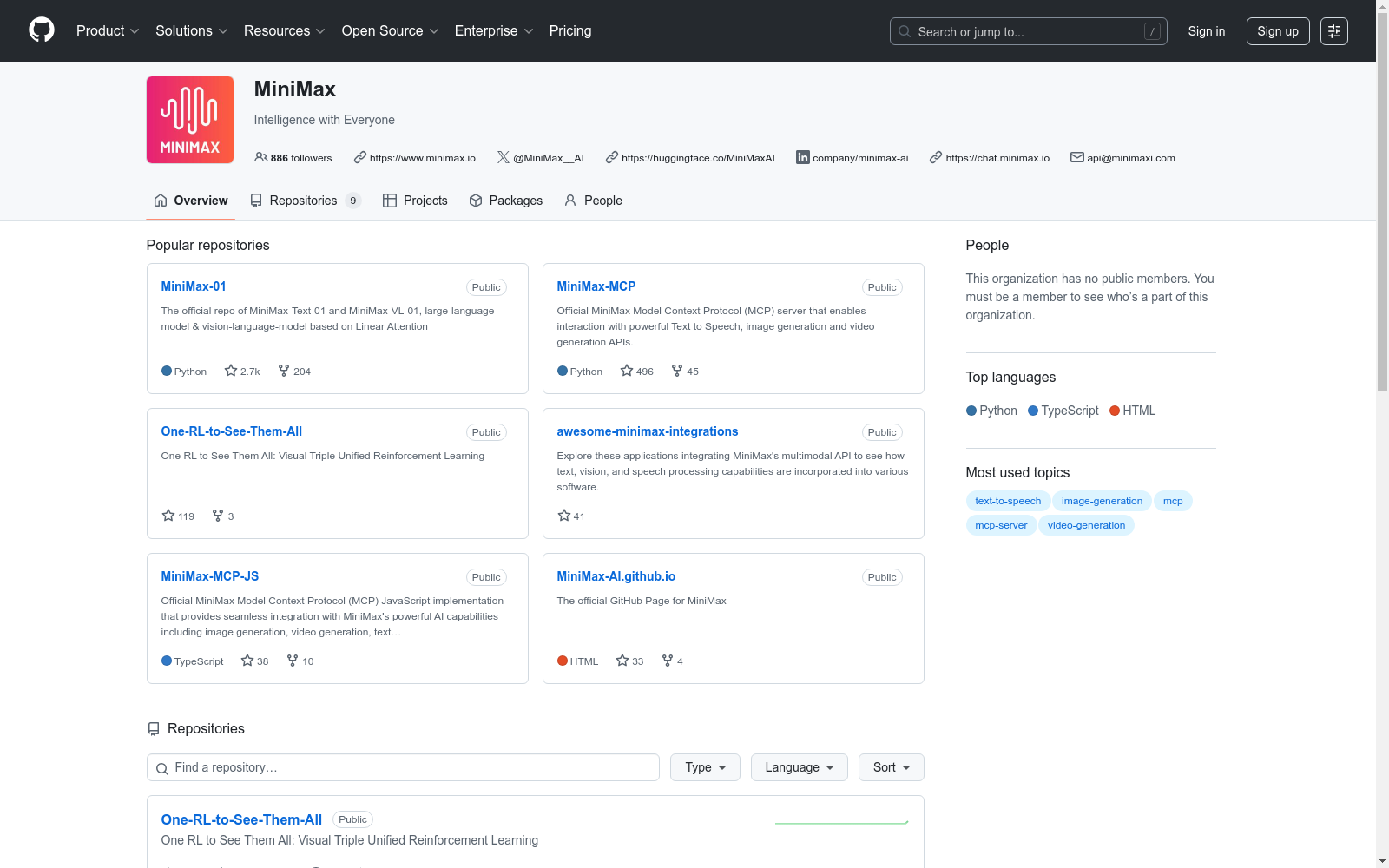Select the mcp-server topic tag
Screen dimensions: 1389x868
coord(1001,525)
